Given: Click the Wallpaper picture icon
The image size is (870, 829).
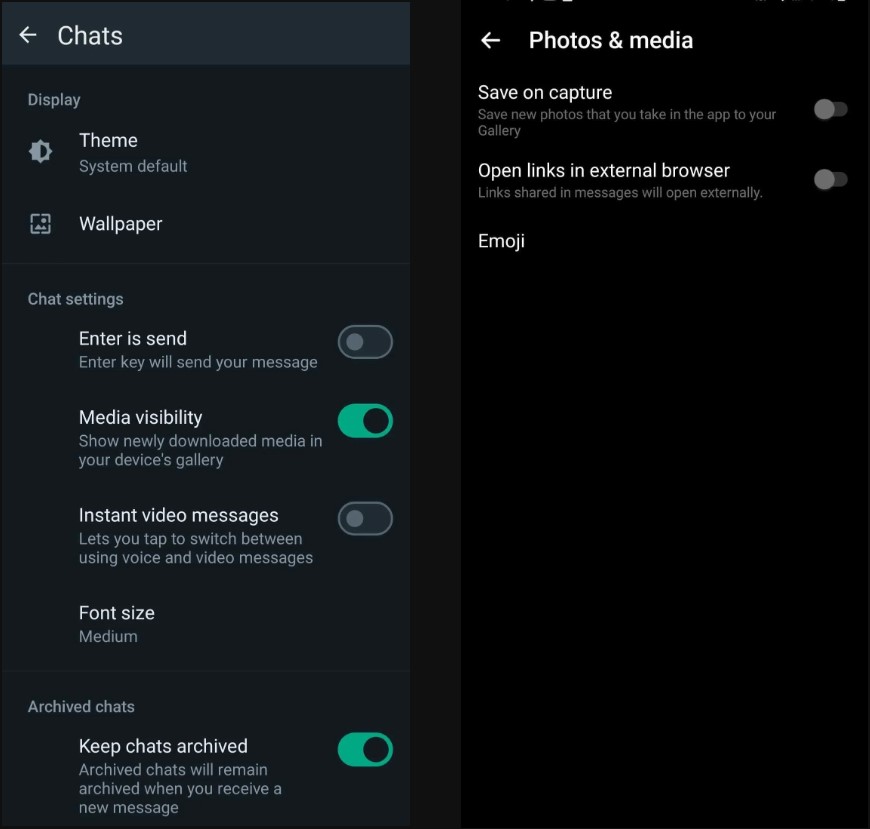Looking at the screenshot, I should (x=40, y=224).
